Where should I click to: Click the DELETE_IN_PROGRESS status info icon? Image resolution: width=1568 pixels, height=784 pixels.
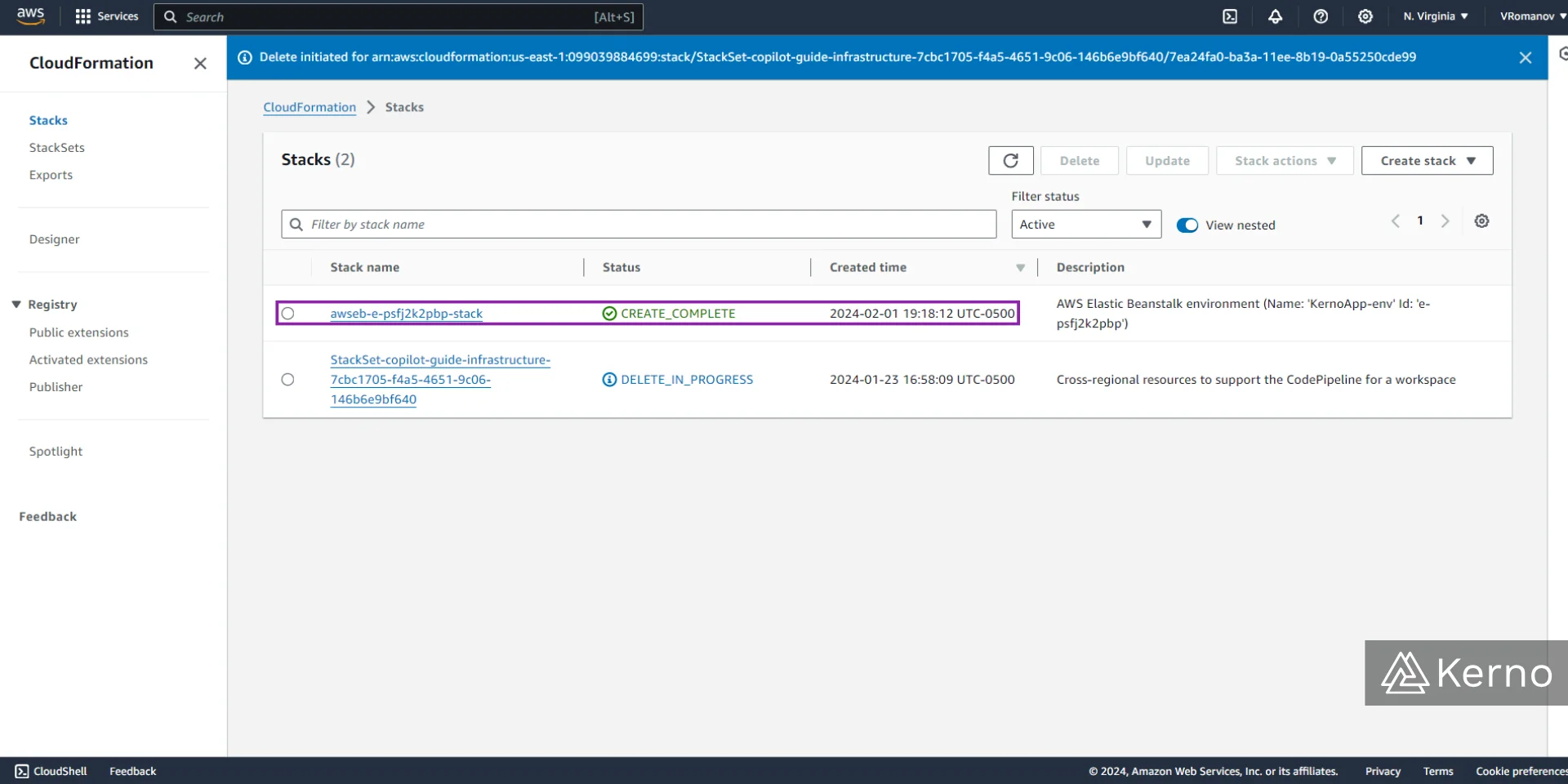coord(609,380)
